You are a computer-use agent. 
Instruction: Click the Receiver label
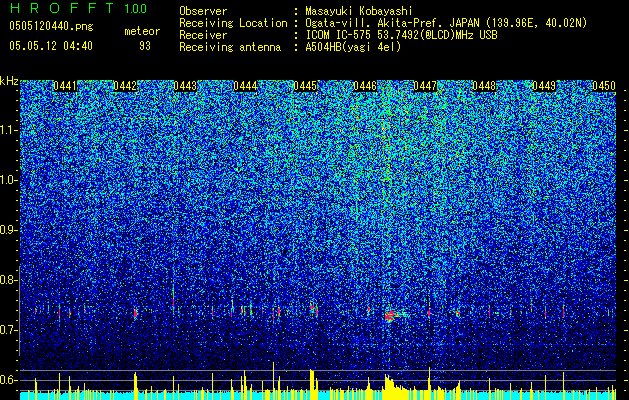[x=203, y=35]
